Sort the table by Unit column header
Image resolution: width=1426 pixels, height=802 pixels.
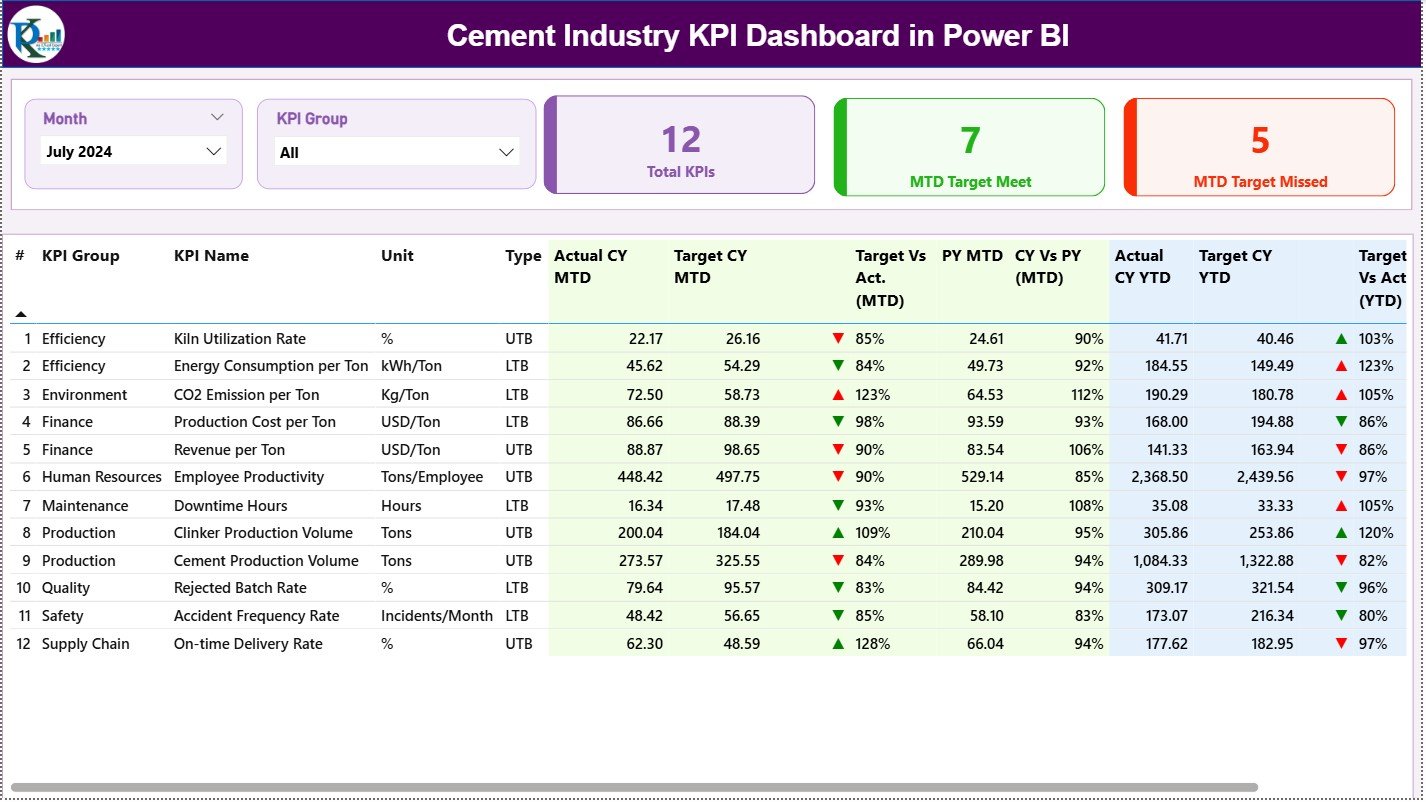pyautogui.click(x=397, y=256)
